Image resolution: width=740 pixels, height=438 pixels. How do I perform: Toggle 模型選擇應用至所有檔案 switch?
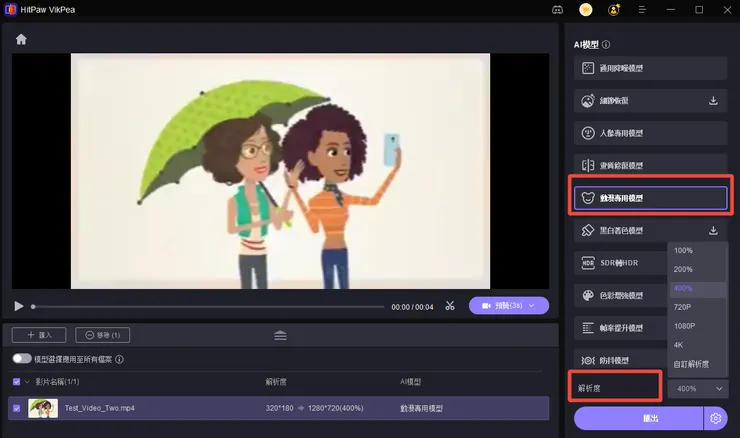21,359
